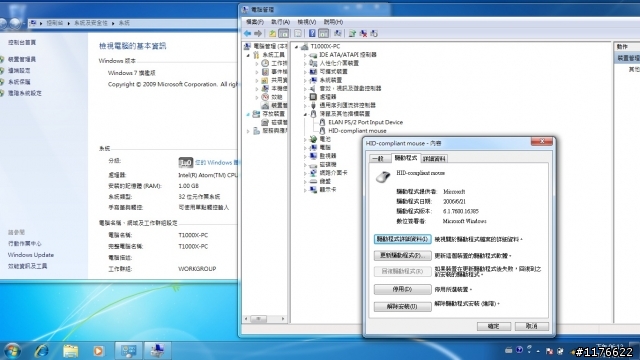The height and width of the screenshot is (360, 640).
Task: Open Device Manager link in System window sidebar
Action: coord(22,59)
